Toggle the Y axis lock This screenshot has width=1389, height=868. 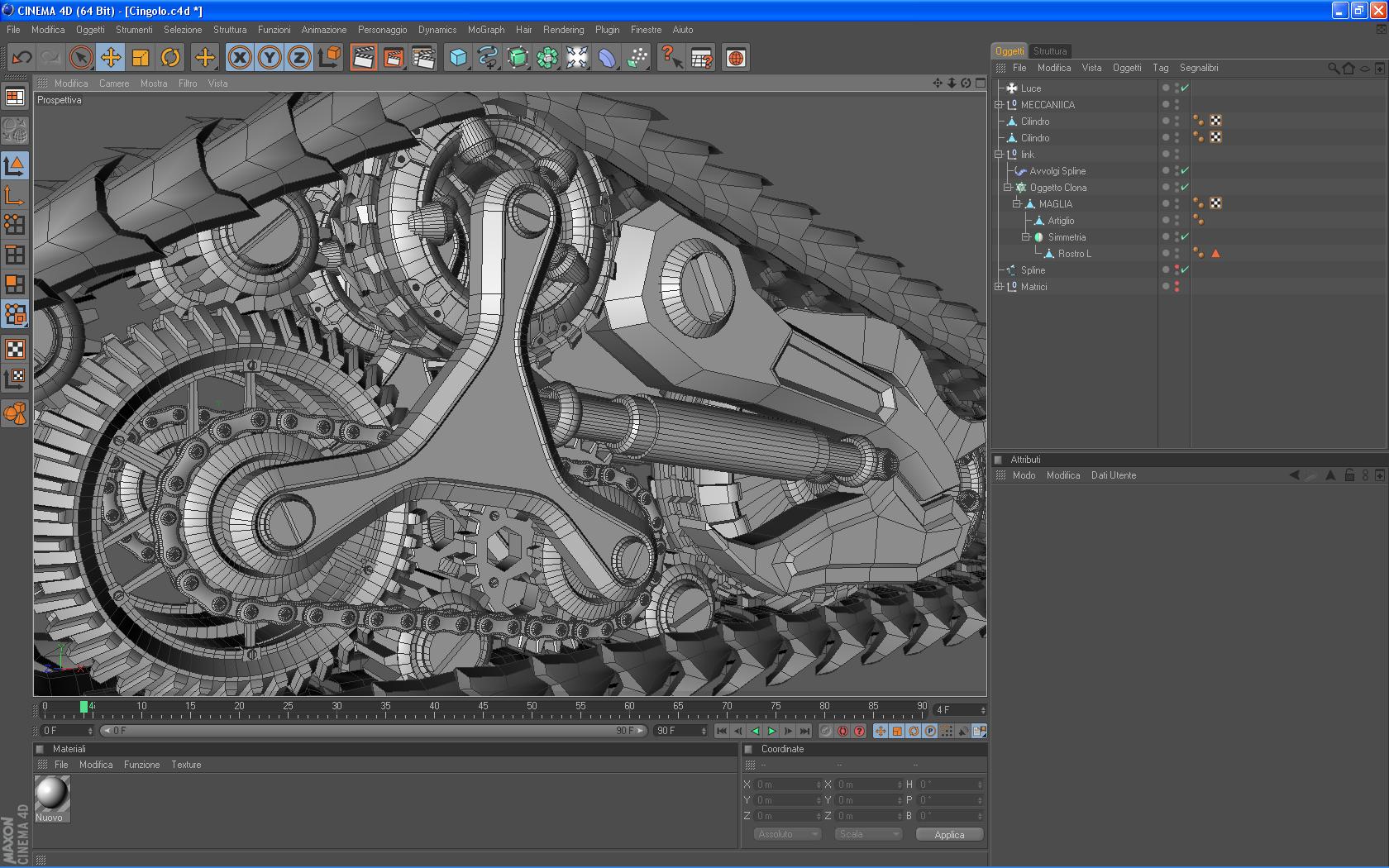click(x=270, y=58)
